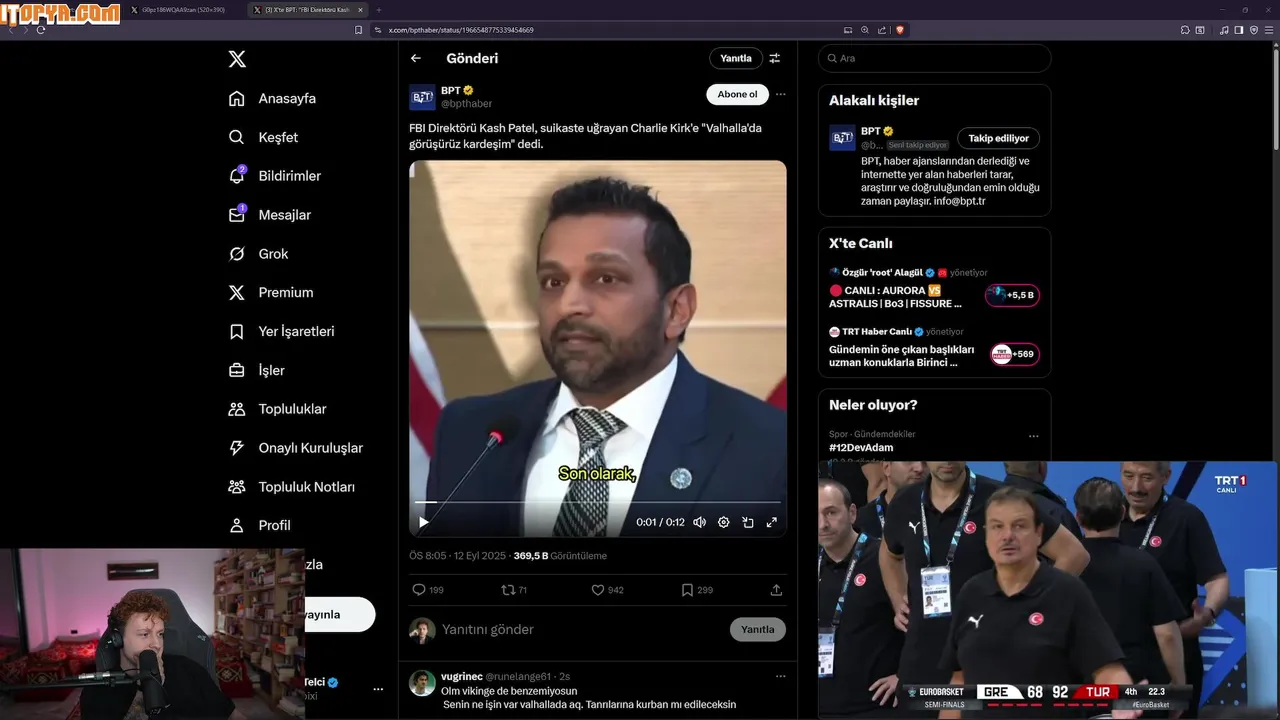The height and width of the screenshot is (720, 1280).
Task: Open Brave Shields icon
Action: (x=900, y=30)
